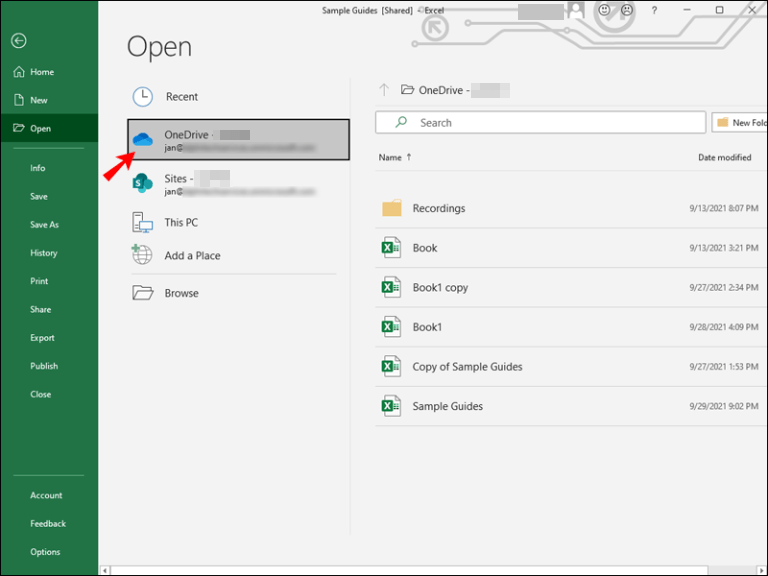Click the Browse folder icon
This screenshot has height=576, width=768.
click(143, 293)
